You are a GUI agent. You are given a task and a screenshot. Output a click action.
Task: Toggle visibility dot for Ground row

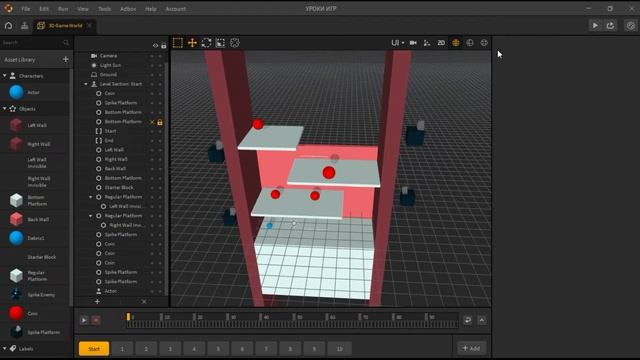pyautogui.click(x=152, y=75)
